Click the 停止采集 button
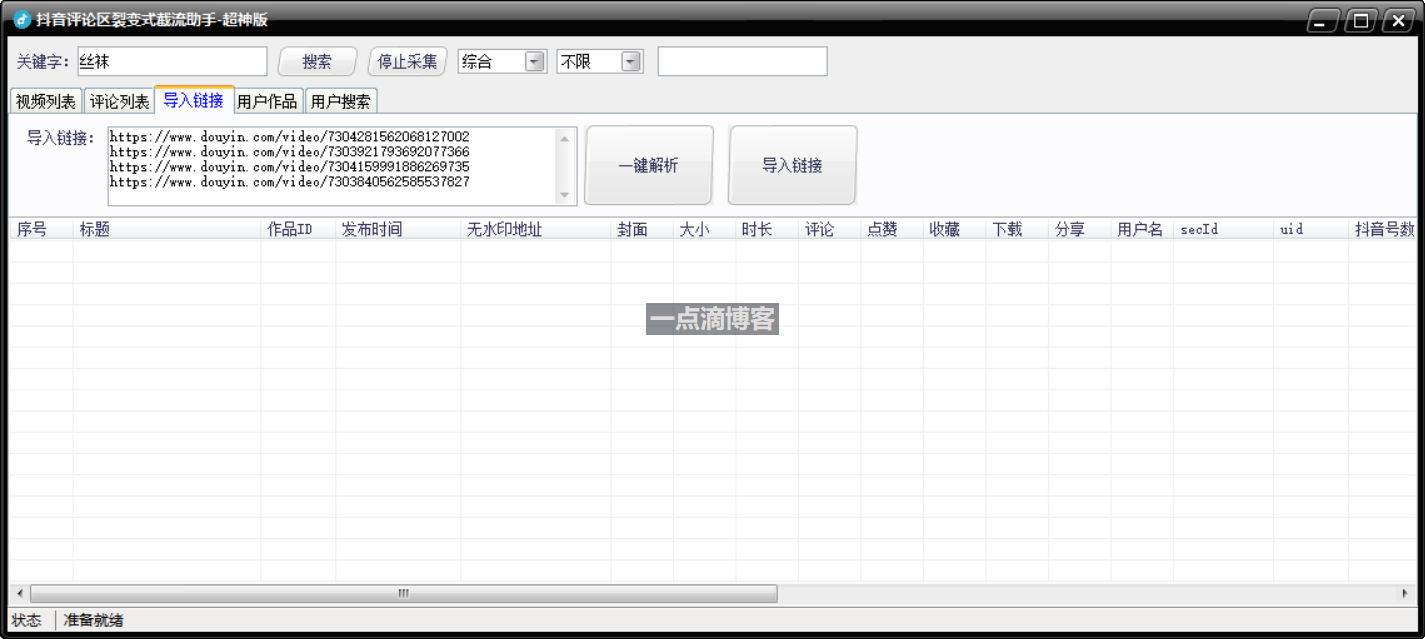Image resolution: width=1425 pixels, height=639 pixels. (x=407, y=62)
